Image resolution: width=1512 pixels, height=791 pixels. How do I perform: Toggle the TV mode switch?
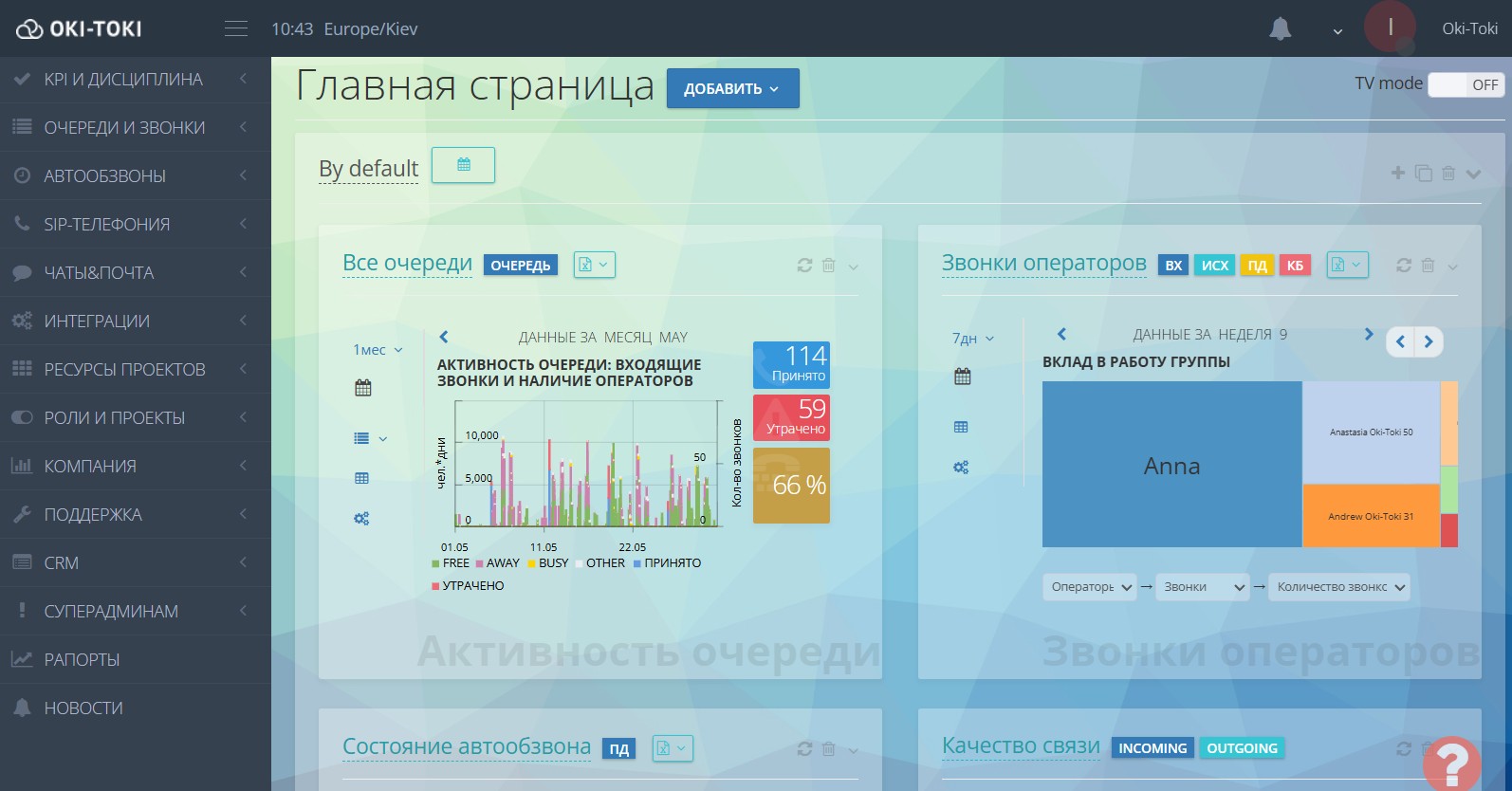1466,84
